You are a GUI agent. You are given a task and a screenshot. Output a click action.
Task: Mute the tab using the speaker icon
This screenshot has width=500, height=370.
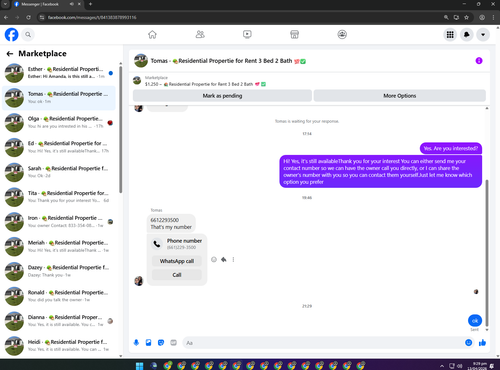[72, 4]
